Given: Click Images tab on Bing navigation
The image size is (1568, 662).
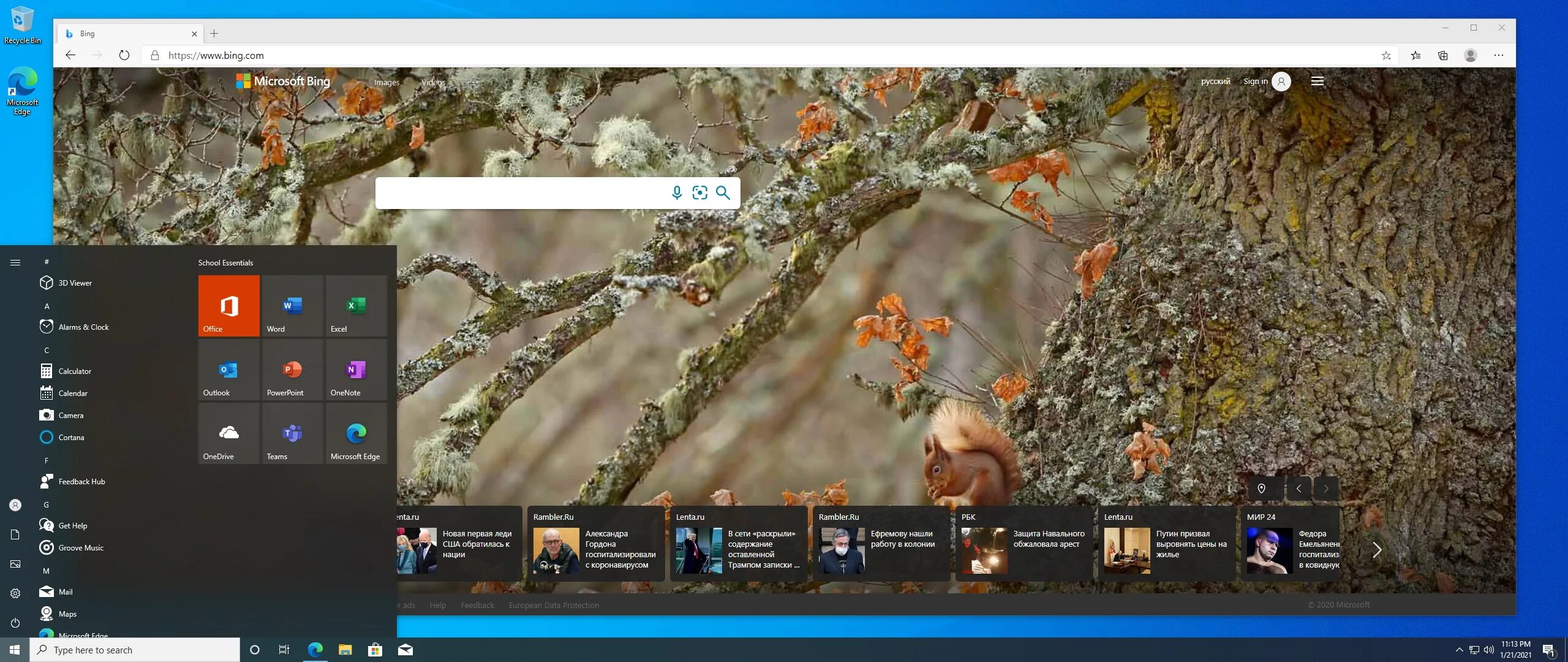Looking at the screenshot, I should click(386, 82).
